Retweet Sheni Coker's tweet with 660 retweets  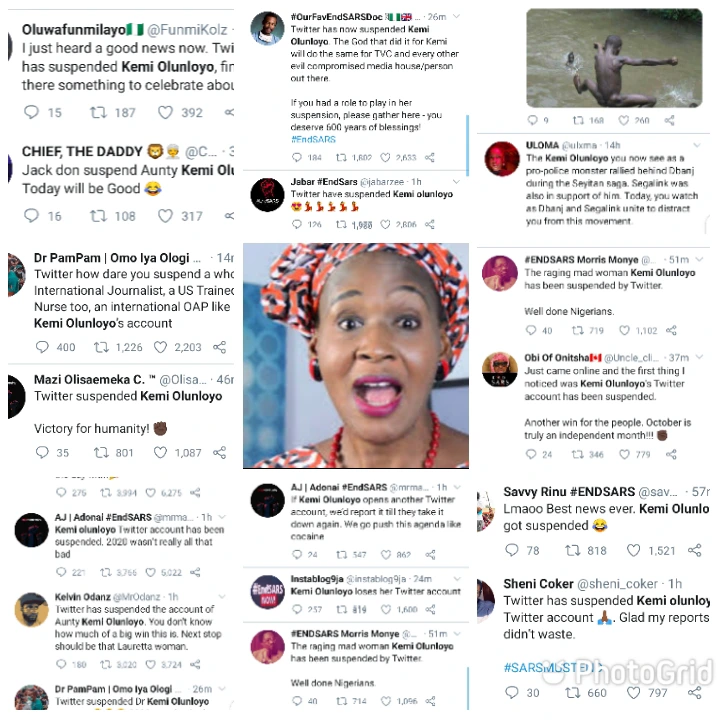click(573, 692)
